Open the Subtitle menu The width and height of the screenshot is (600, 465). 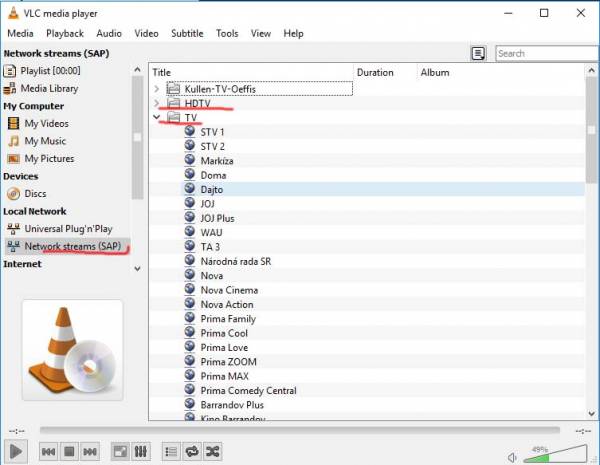187,33
